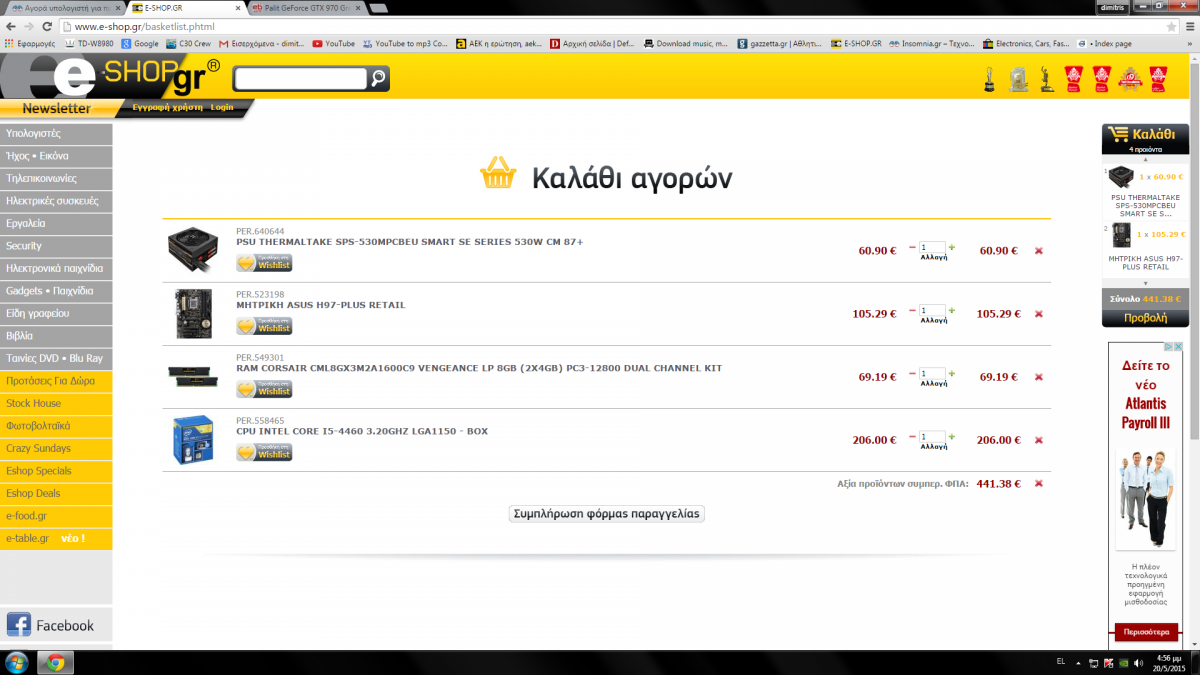Open Insomnia.gr bookmark
The height and width of the screenshot is (675, 1200).
point(932,44)
